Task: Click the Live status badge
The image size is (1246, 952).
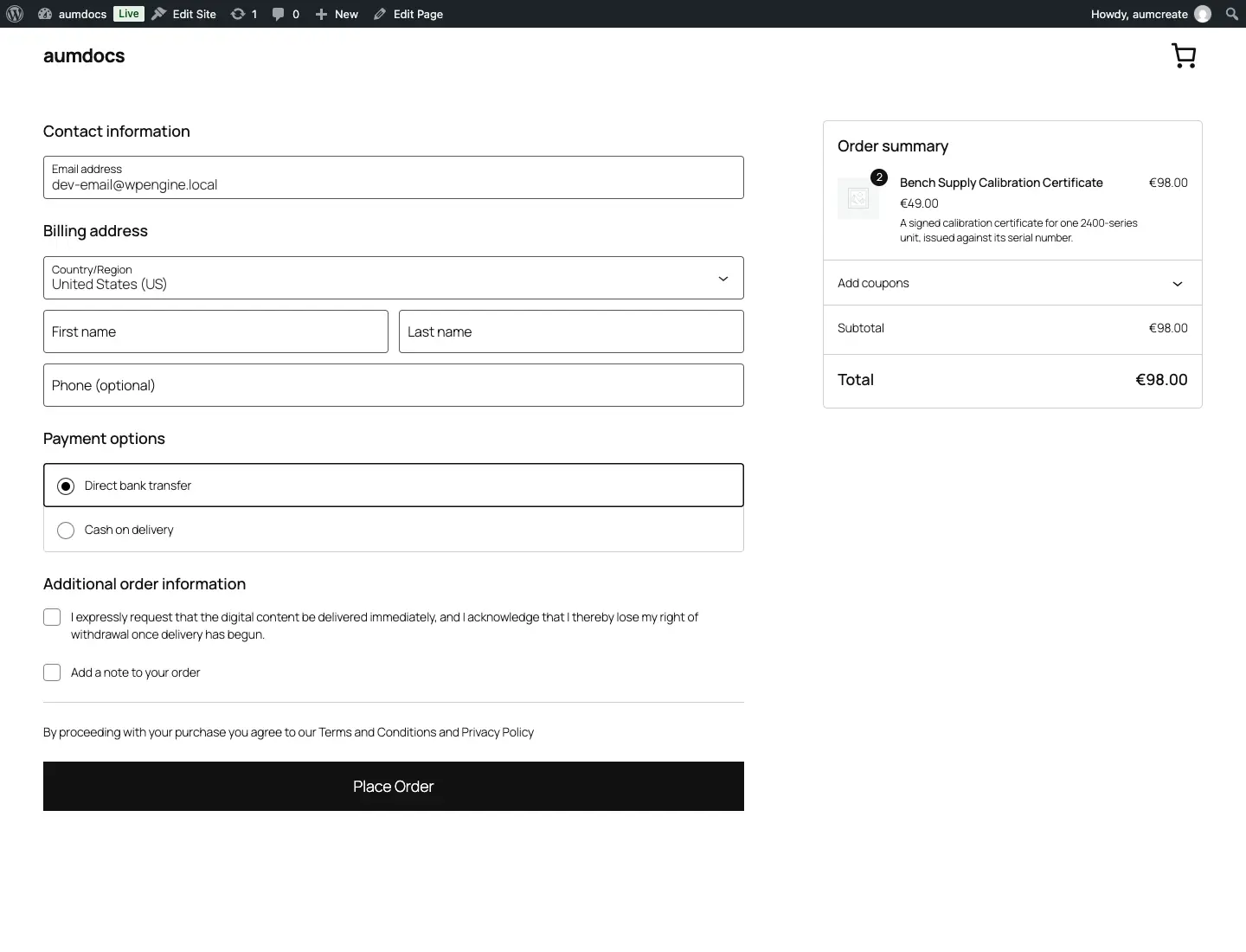Action: tap(129, 14)
